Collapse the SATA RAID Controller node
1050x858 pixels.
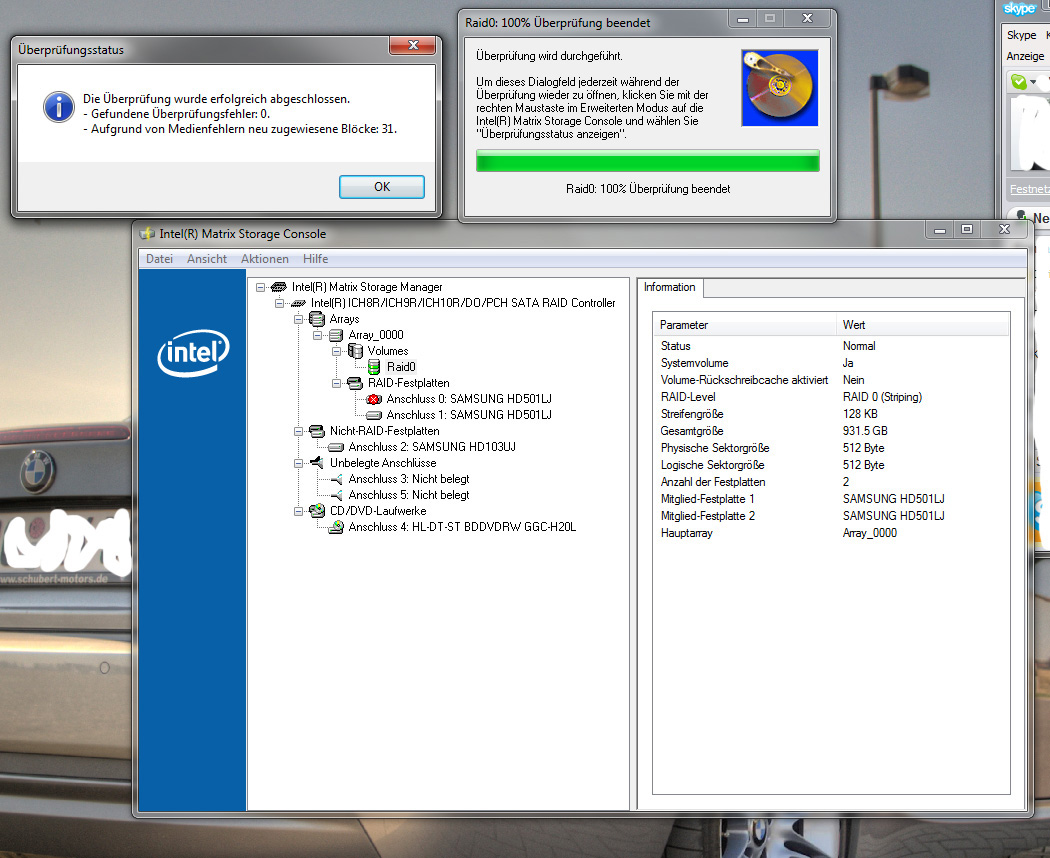(x=279, y=303)
